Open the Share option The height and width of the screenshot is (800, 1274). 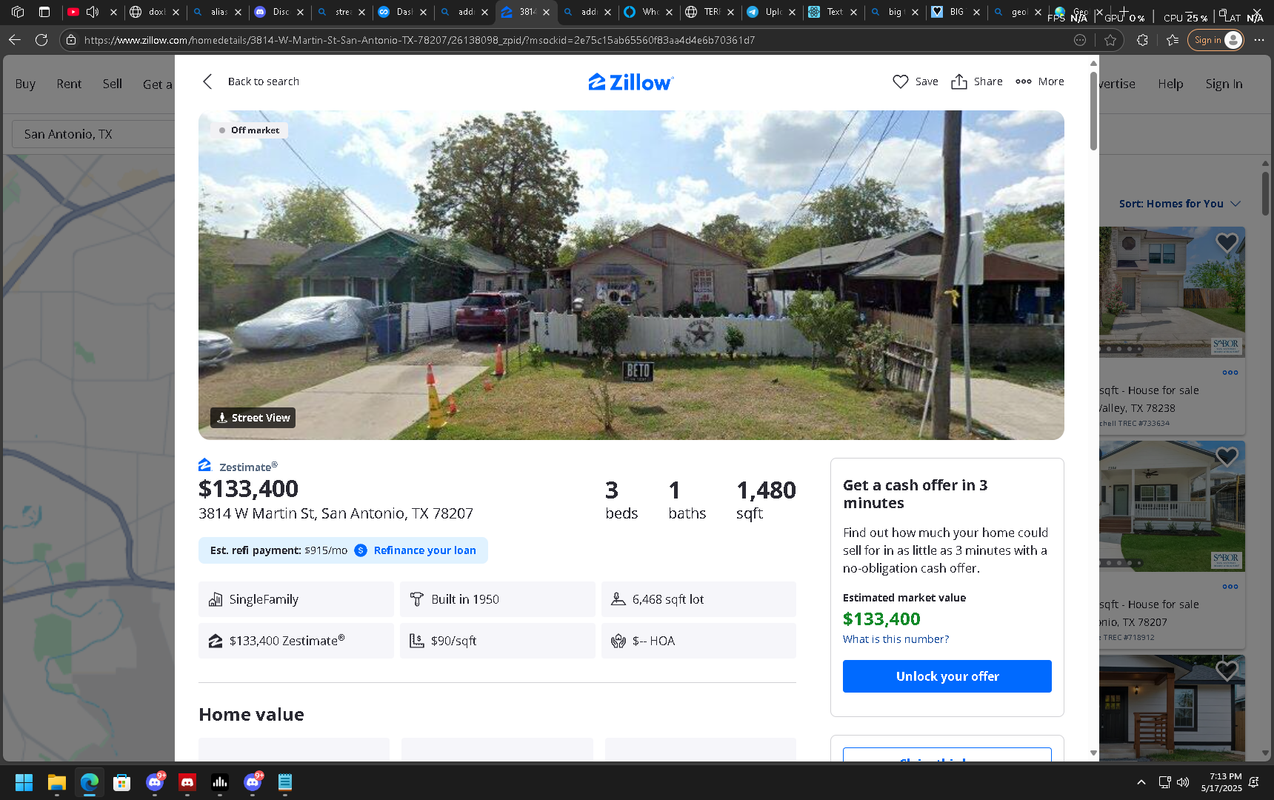(976, 82)
